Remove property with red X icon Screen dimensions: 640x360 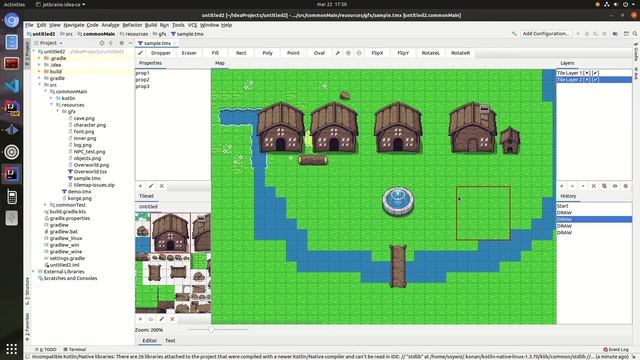tap(162, 186)
